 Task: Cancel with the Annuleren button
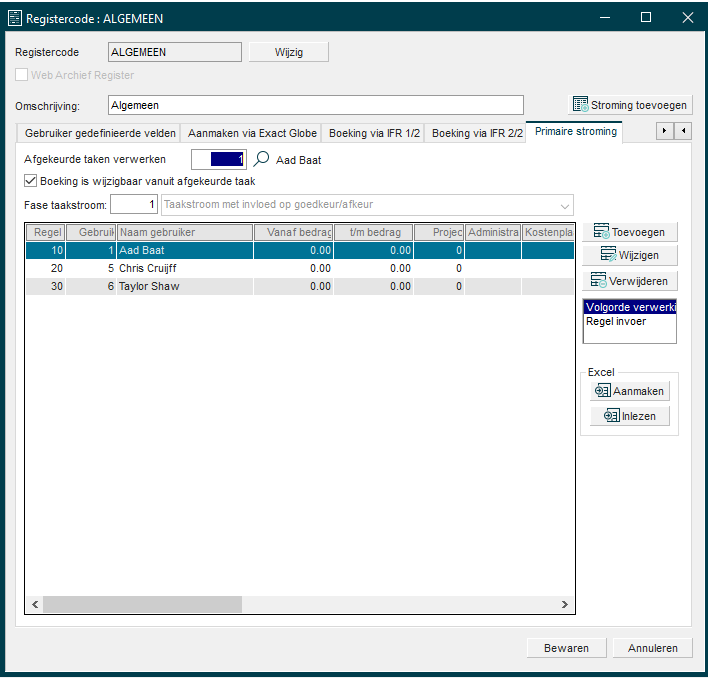pyautogui.click(x=652, y=648)
